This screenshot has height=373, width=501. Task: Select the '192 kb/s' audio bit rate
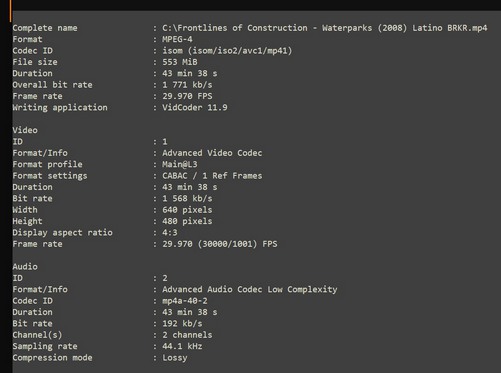click(x=182, y=323)
